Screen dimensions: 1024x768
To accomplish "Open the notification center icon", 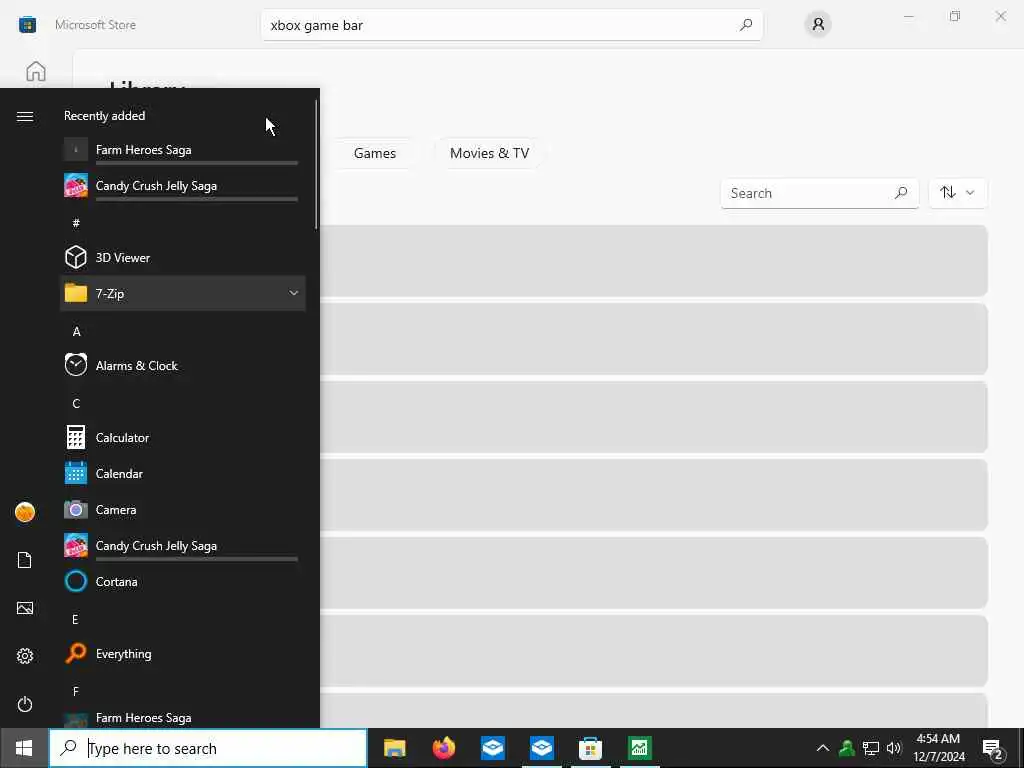I will [x=992, y=749].
